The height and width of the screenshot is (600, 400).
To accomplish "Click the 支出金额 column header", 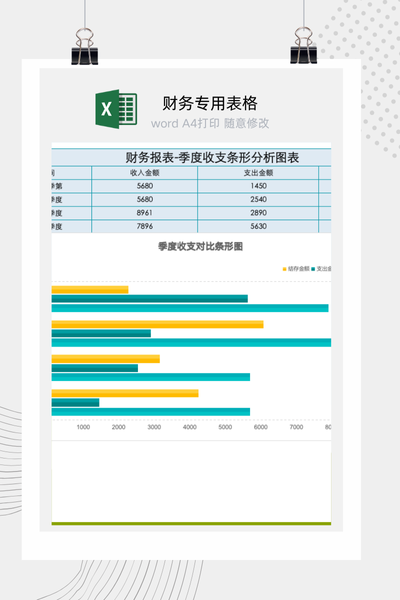I will click(x=258, y=173).
